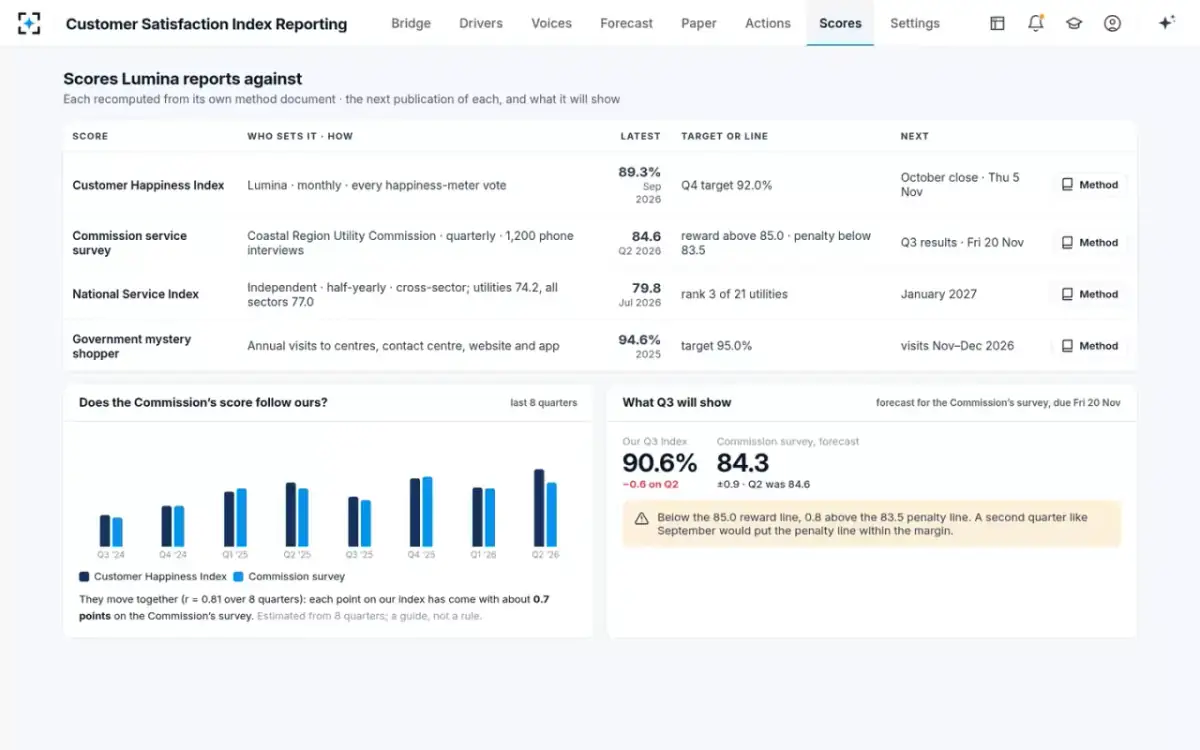Switch to the Bridge tab
The height and width of the screenshot is (750, 1200).
coord(411,23)
